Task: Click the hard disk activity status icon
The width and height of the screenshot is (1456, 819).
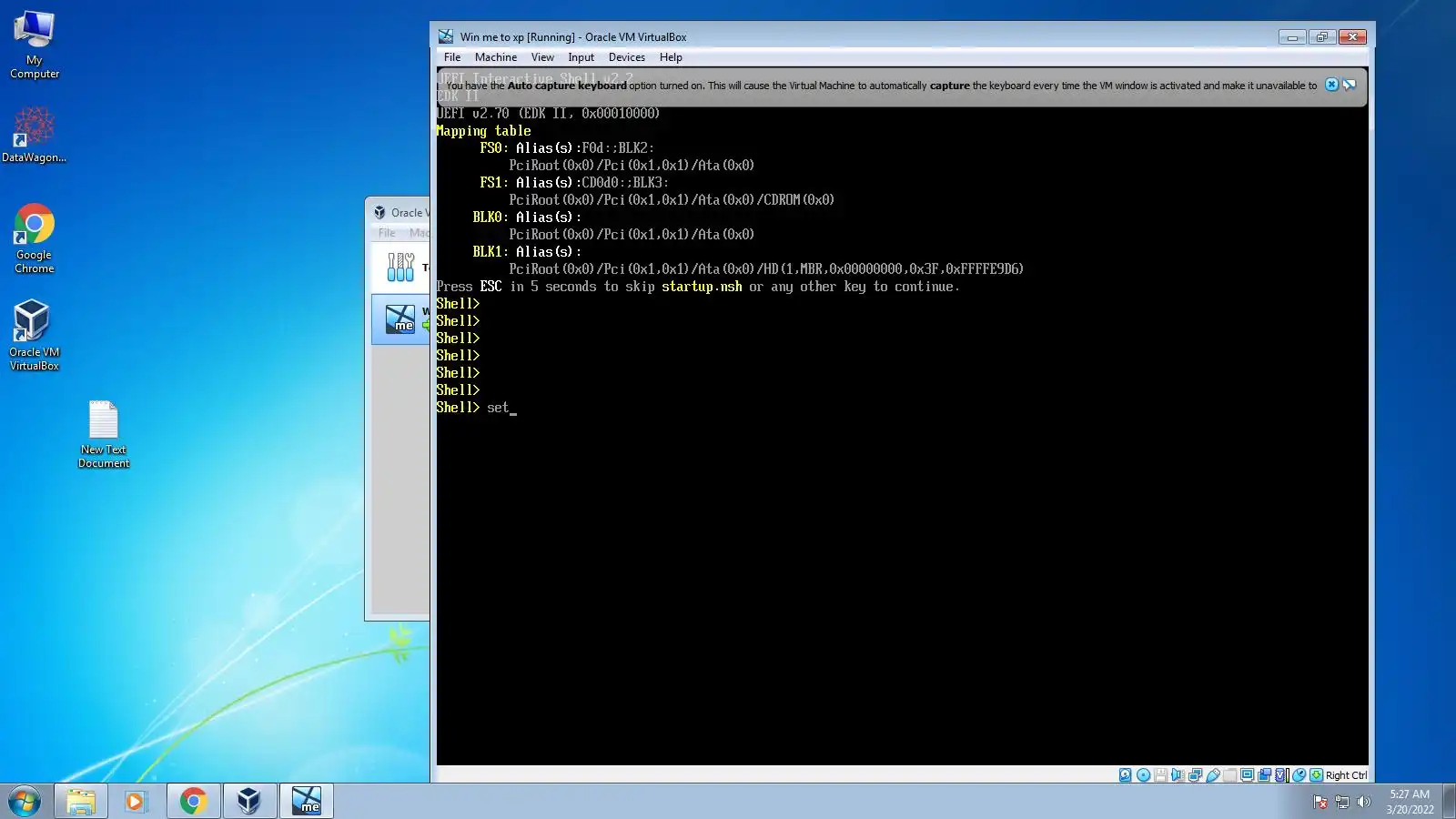Action: pyautogui.click(x=1126, y=775)
